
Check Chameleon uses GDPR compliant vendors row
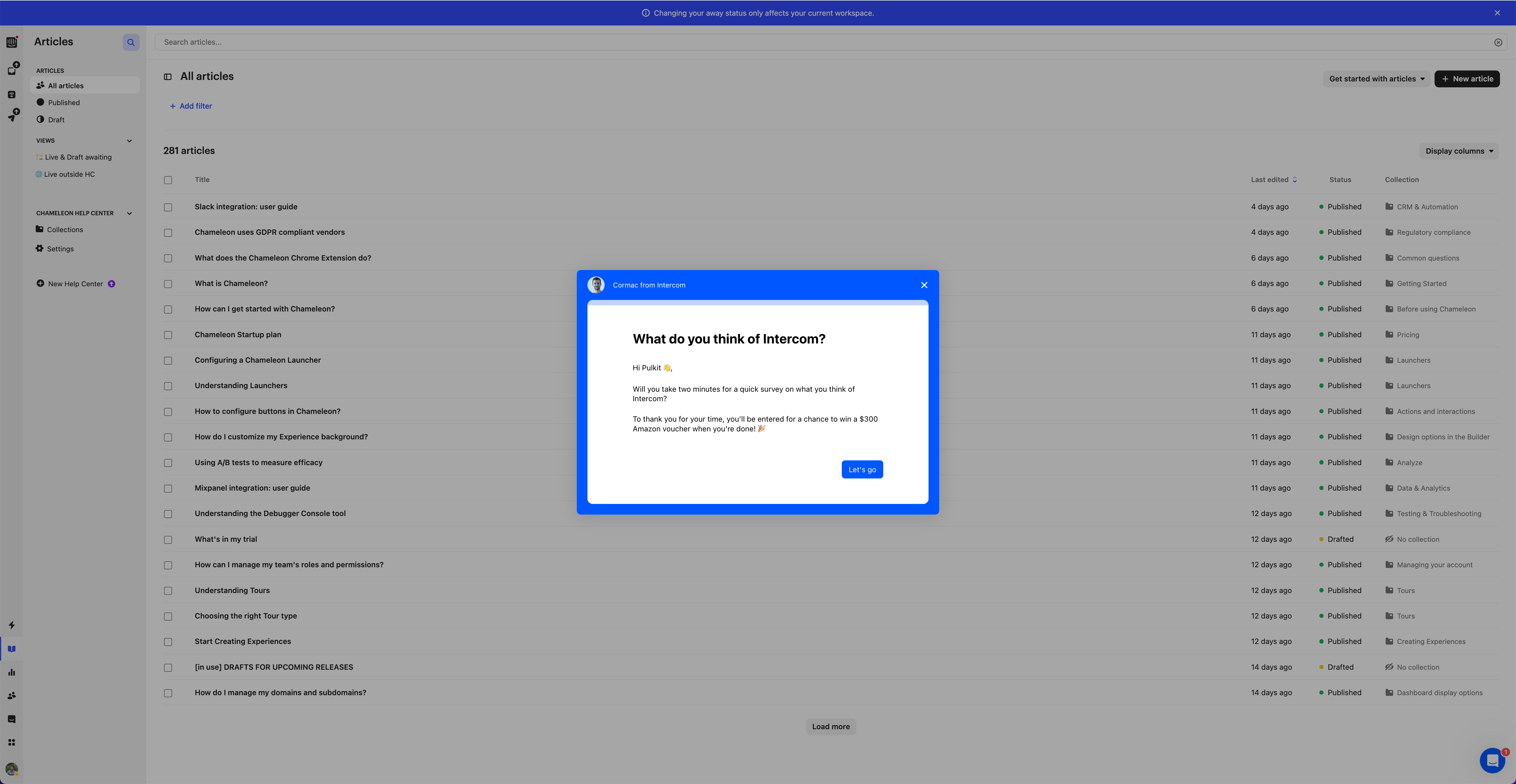(x=168, y=232)
